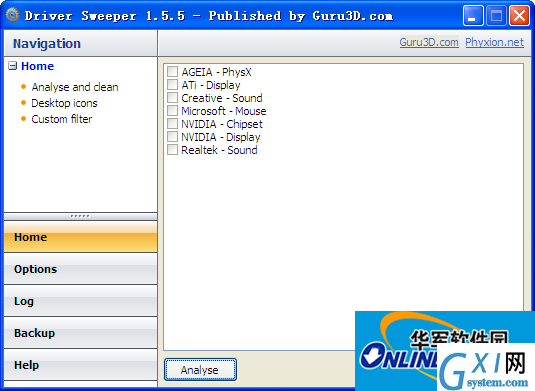Switch to the Home pane tab
535x391 pixels.
point(81,237)
